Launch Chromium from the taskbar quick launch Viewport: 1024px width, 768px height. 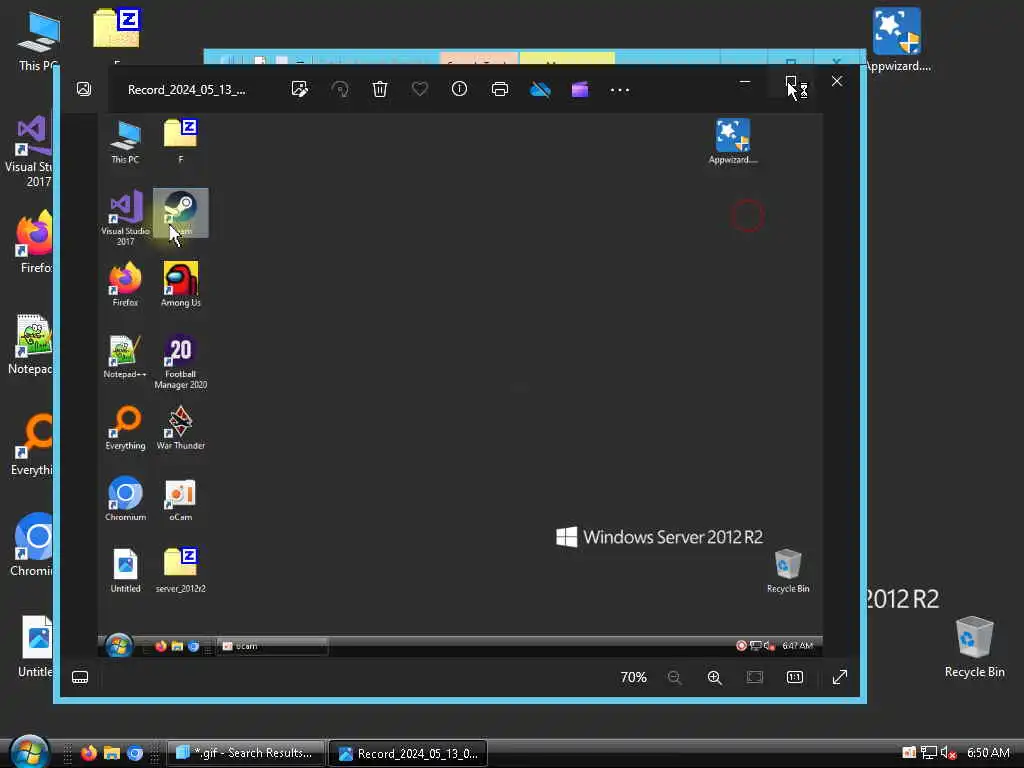135,753
